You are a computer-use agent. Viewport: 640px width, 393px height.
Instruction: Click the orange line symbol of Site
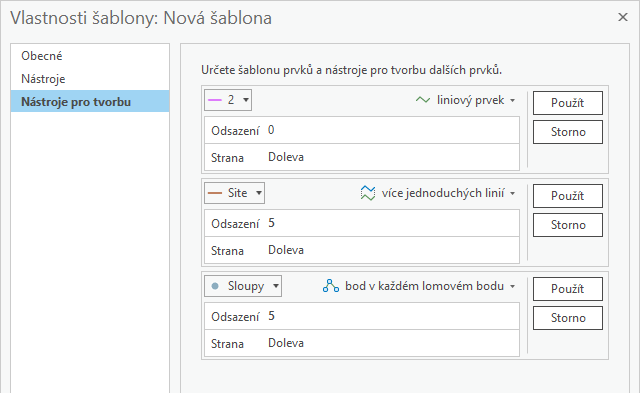(x=215, y=193)
